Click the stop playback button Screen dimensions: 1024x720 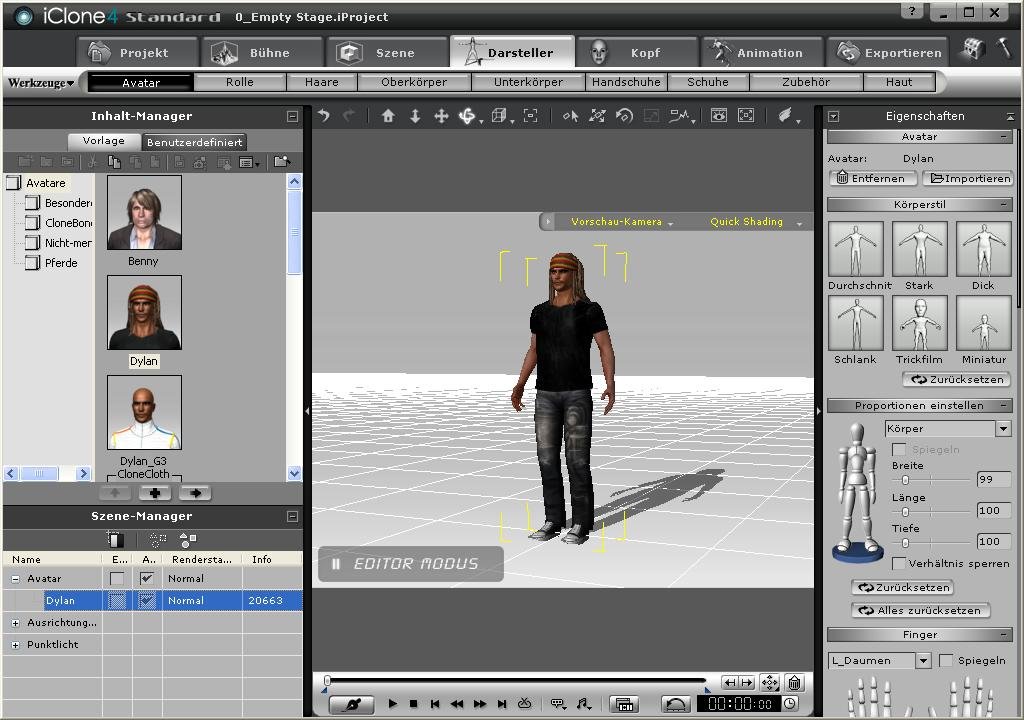pyautogui.click(x=413, y=704)
